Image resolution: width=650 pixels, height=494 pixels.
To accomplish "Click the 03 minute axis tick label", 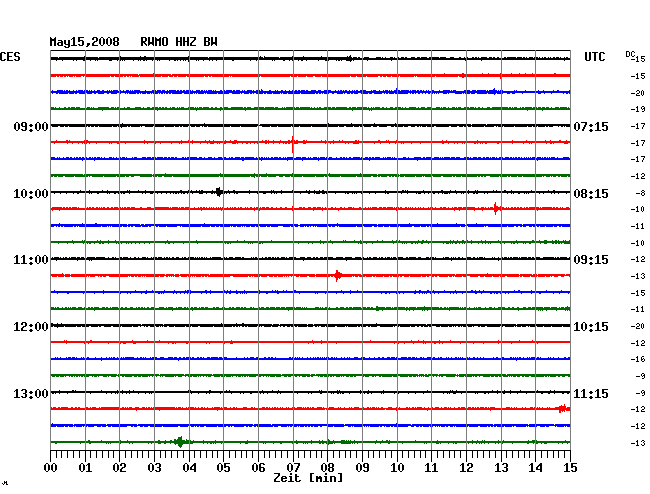I will tap(154, 467).
